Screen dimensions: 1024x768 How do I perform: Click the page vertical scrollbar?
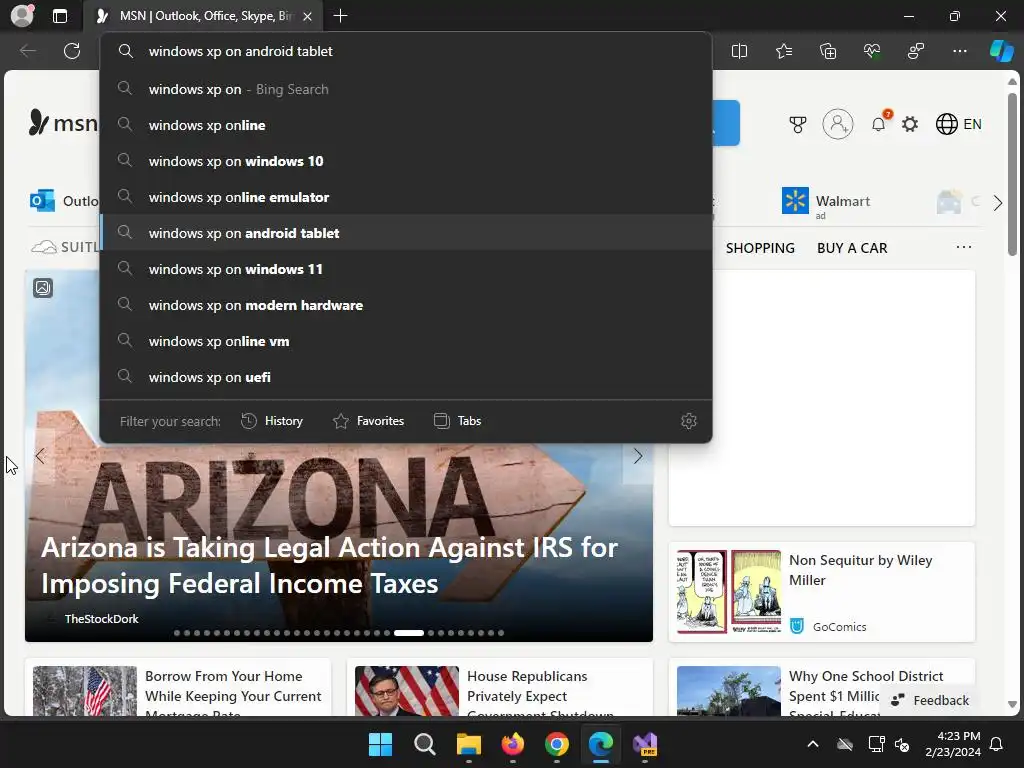click(x=1012, y=174)
